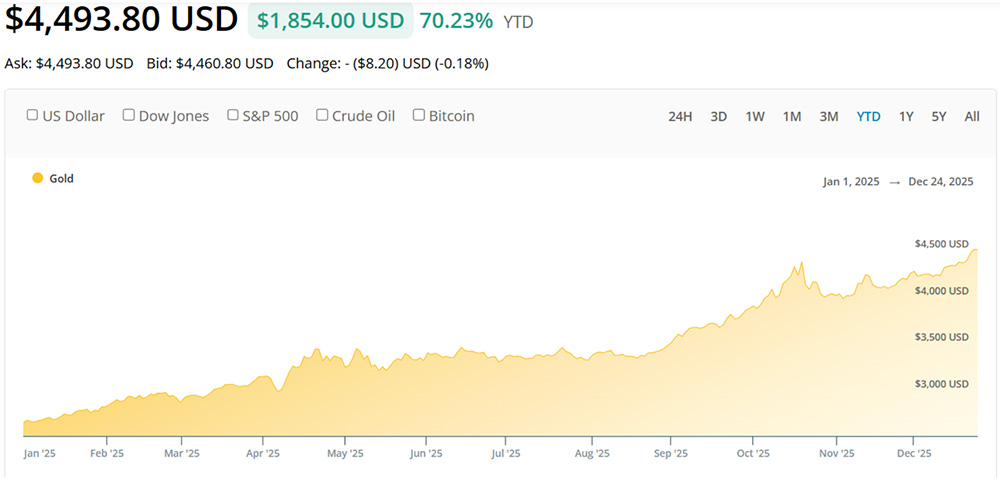
Task: Select the 3M time range
Action: click(x=829, y=116)
